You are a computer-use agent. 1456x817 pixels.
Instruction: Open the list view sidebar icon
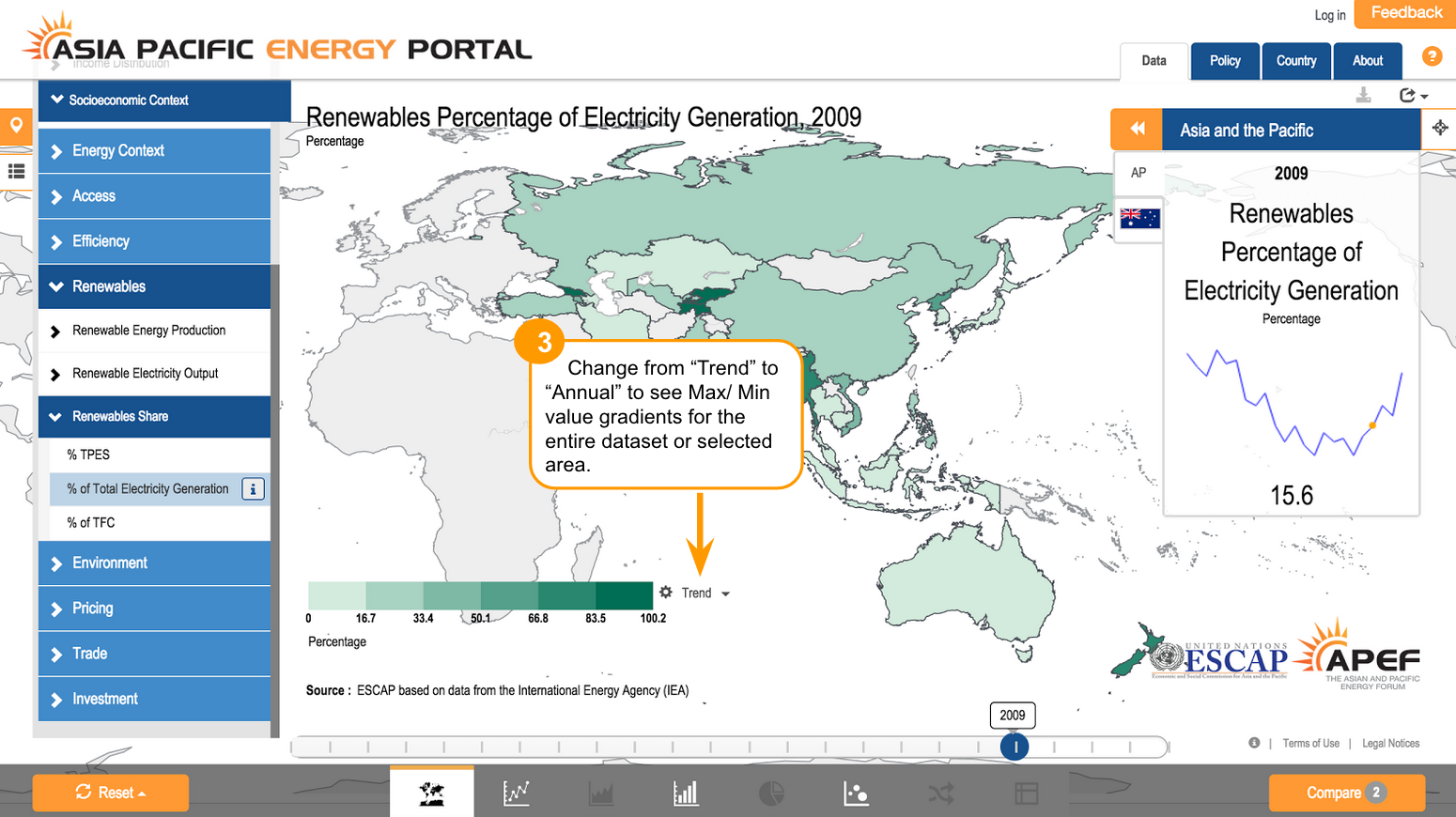[x=16, y=171]
